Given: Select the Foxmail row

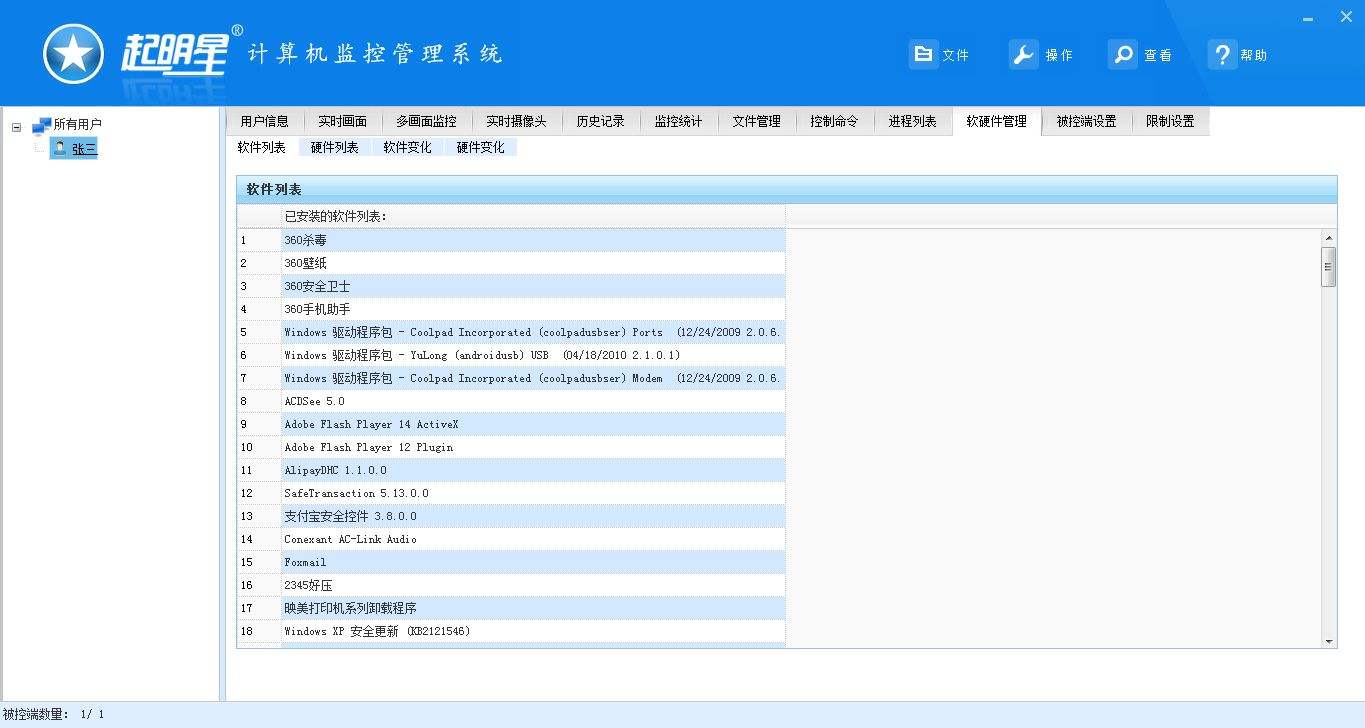Looking at the screenshot, I should tap(511, 562).
